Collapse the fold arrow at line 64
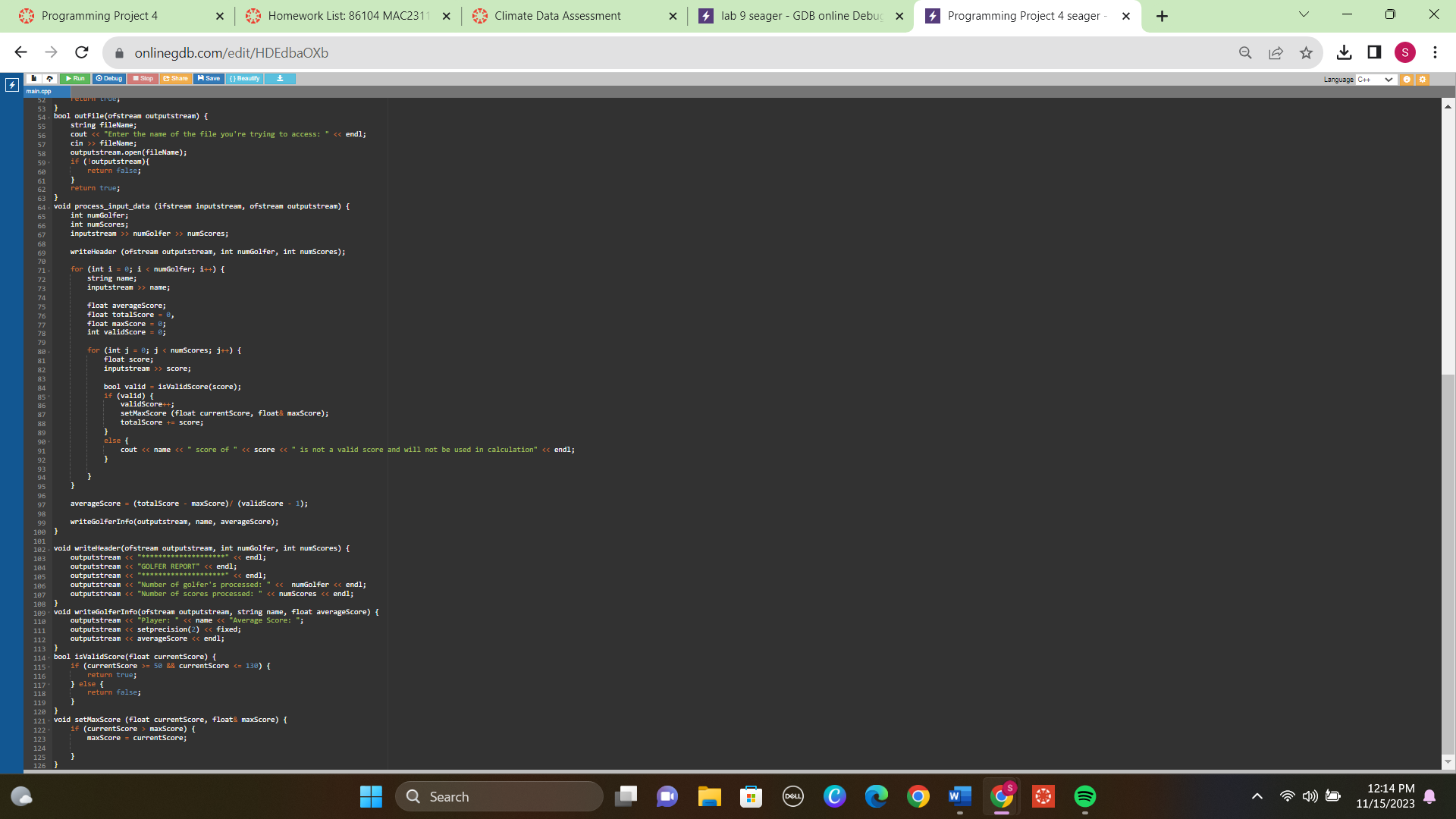Viewport: 1456px width, 819px height. 49,208
